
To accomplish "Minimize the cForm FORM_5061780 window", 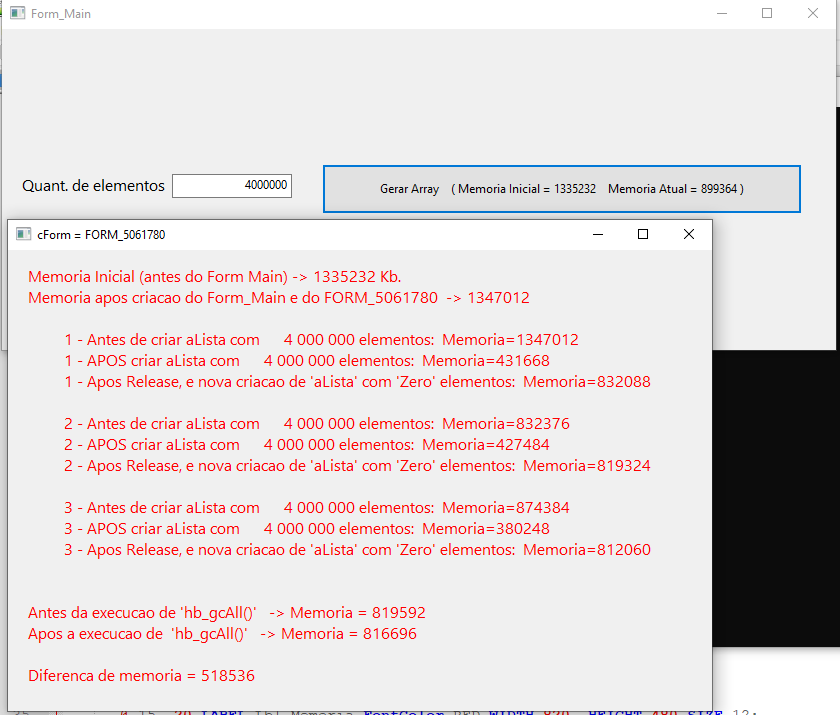I will [598, 235].
